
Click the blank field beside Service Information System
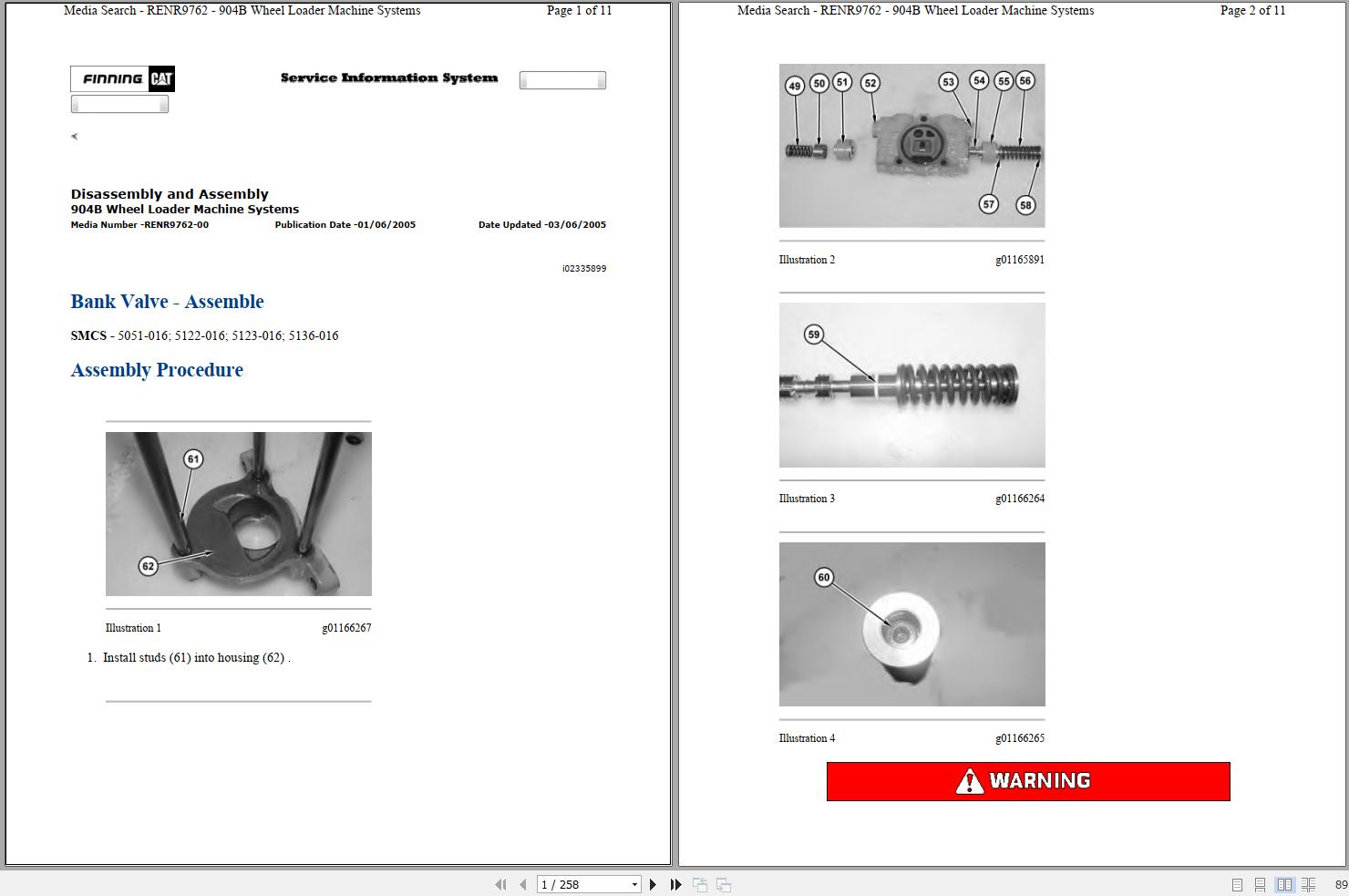point(562,80)
